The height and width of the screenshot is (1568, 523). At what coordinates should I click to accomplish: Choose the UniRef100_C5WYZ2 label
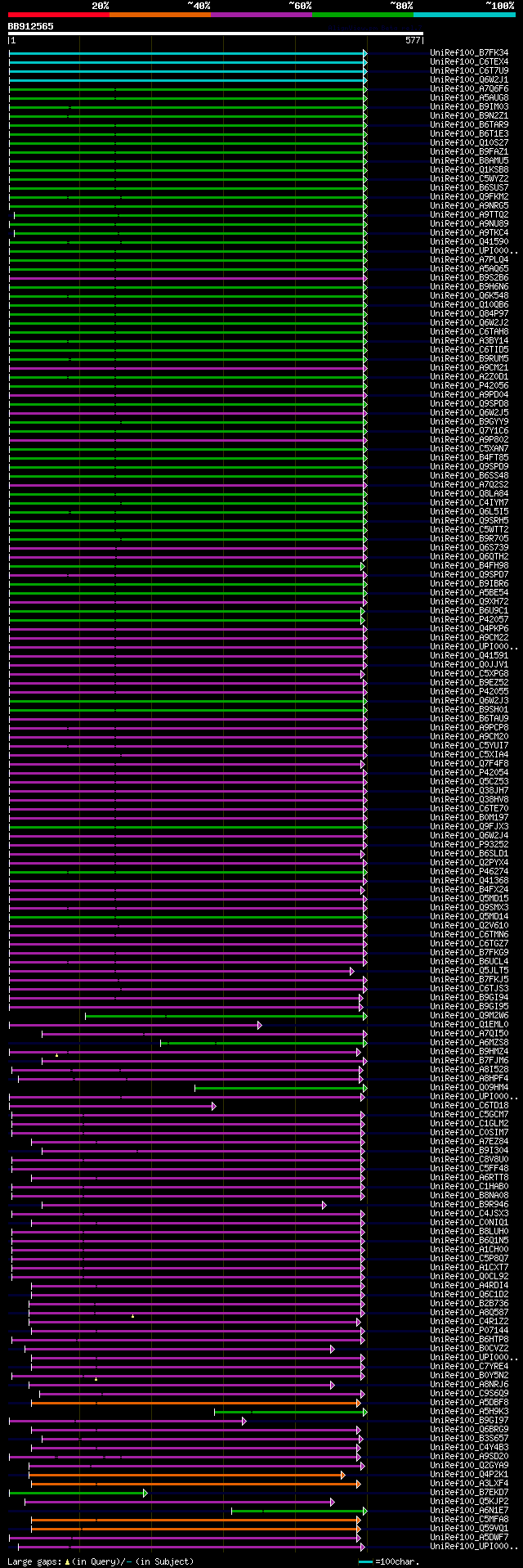(469, 178)
